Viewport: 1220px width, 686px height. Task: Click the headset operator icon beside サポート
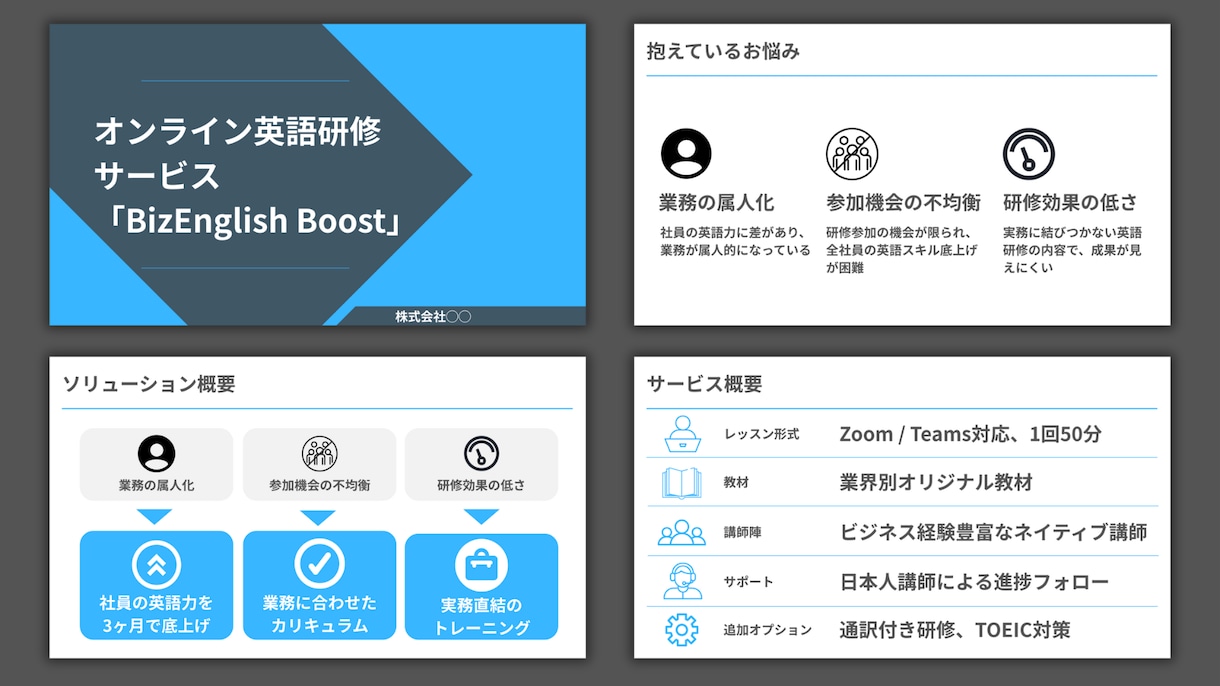(x=682, y=581)
